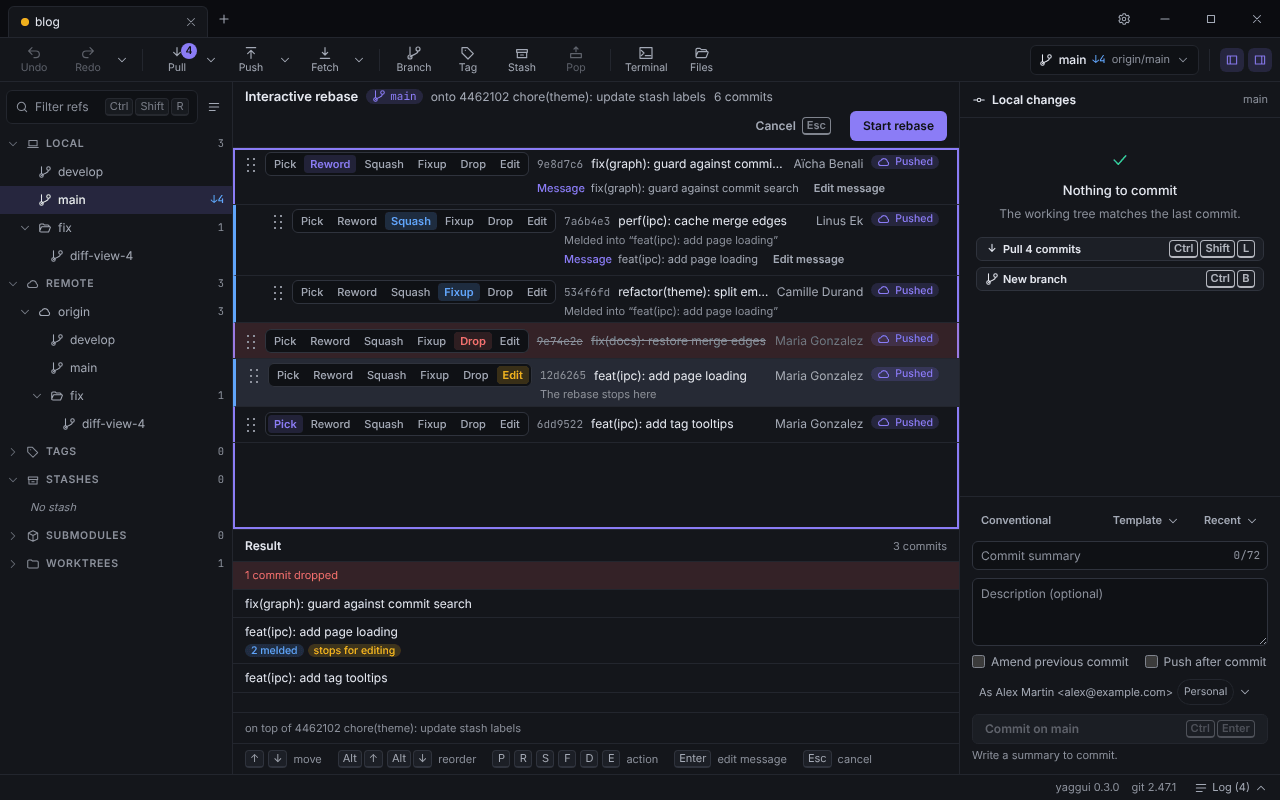Click the Undo toolbar icon
1280x800 pixels.
pyautogui.click(x=34, y=59)
